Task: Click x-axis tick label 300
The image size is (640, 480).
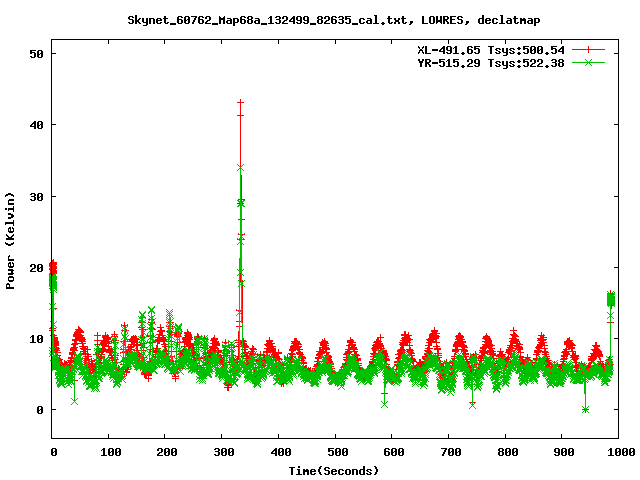Action: (x=224, y=452)
